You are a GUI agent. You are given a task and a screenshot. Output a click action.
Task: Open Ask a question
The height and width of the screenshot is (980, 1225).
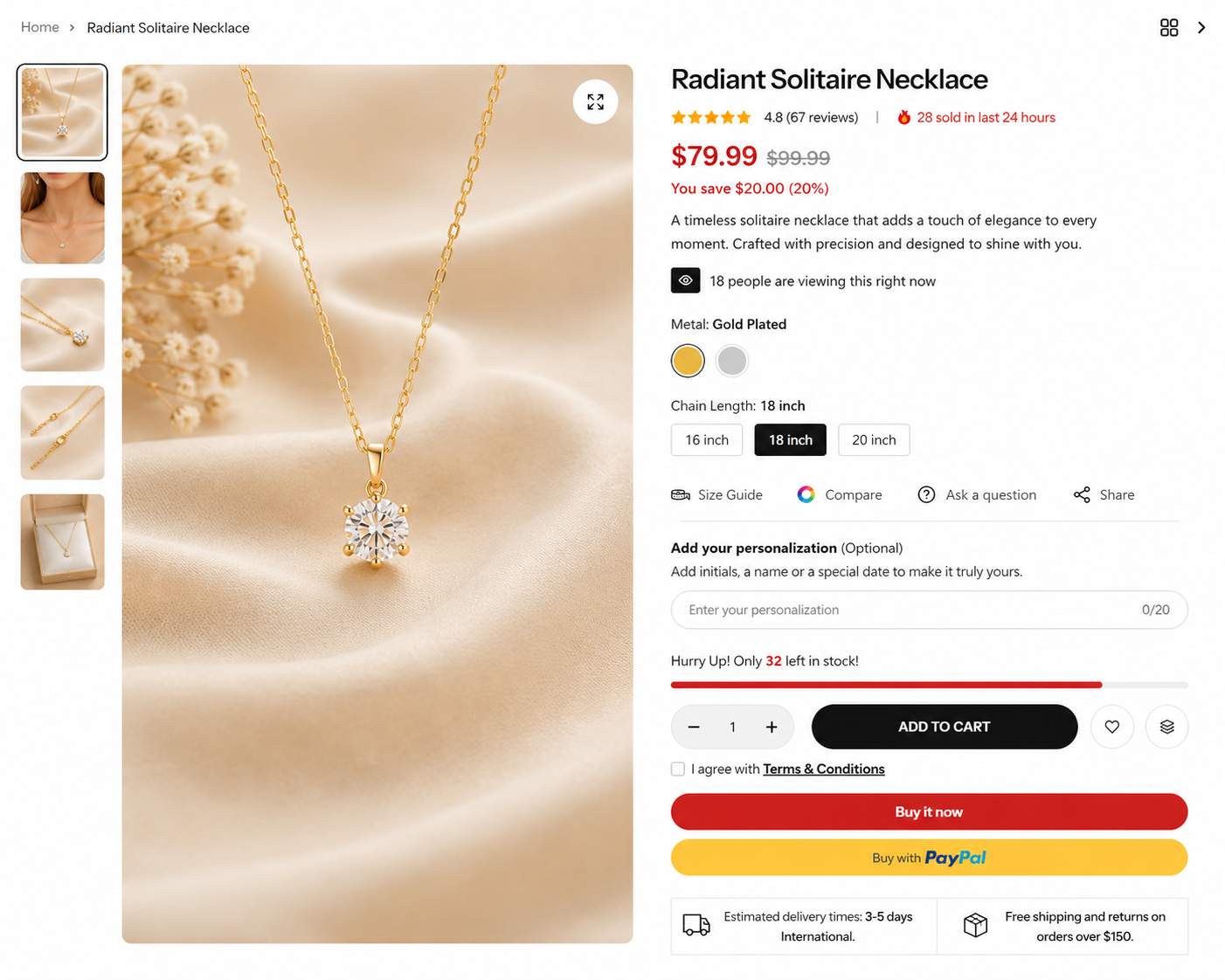click(977, 494)
